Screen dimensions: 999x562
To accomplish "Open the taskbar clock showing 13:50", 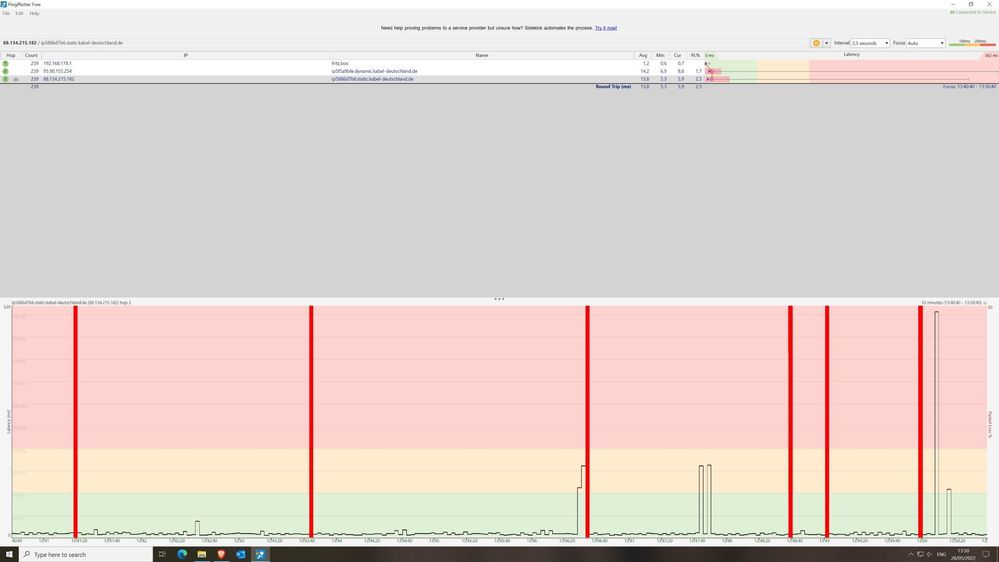I will pos(963,554).
